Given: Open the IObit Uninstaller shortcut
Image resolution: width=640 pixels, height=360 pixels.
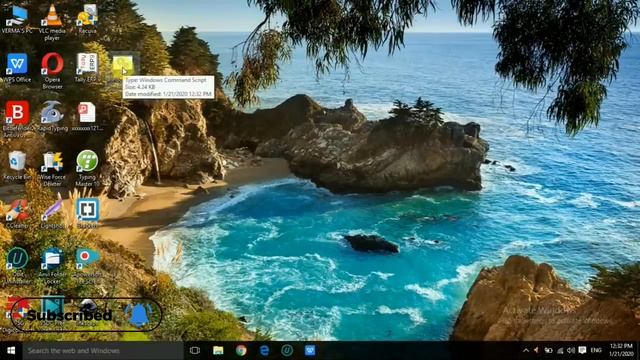Looking at the screenshot, I should tap(17, 265).
